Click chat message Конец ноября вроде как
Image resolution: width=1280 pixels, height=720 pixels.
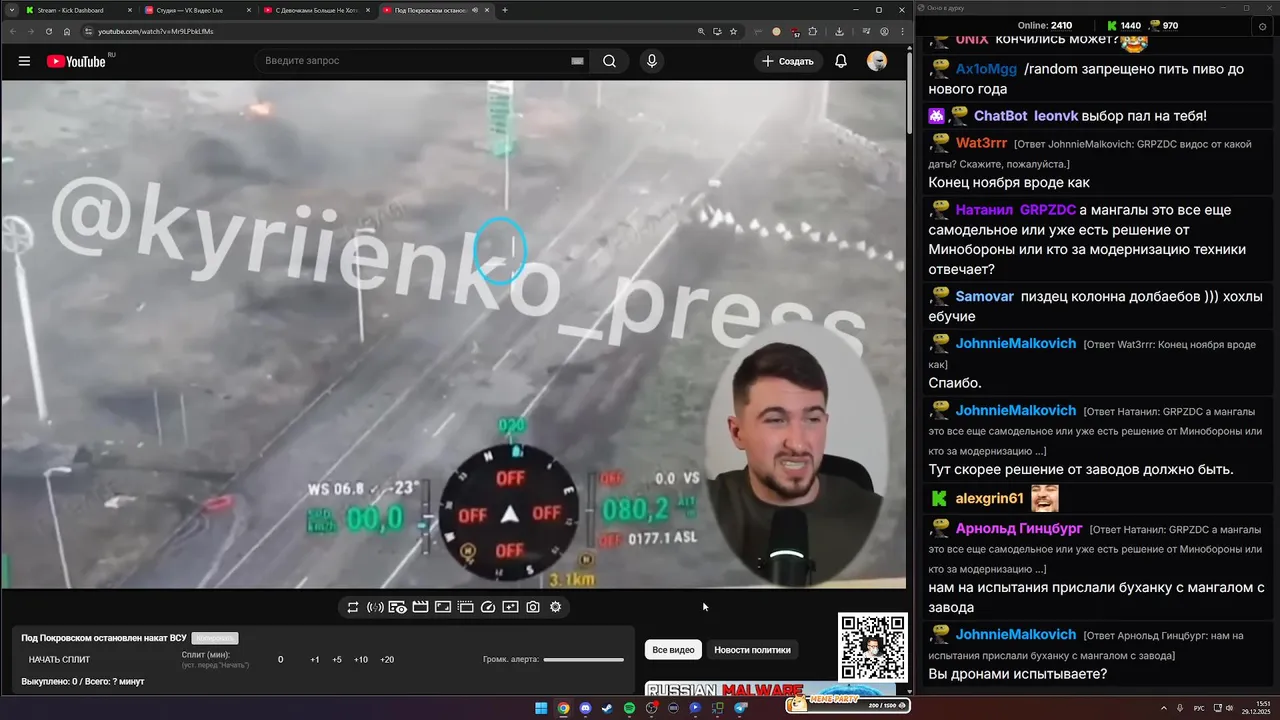(x=1009, y=183)
